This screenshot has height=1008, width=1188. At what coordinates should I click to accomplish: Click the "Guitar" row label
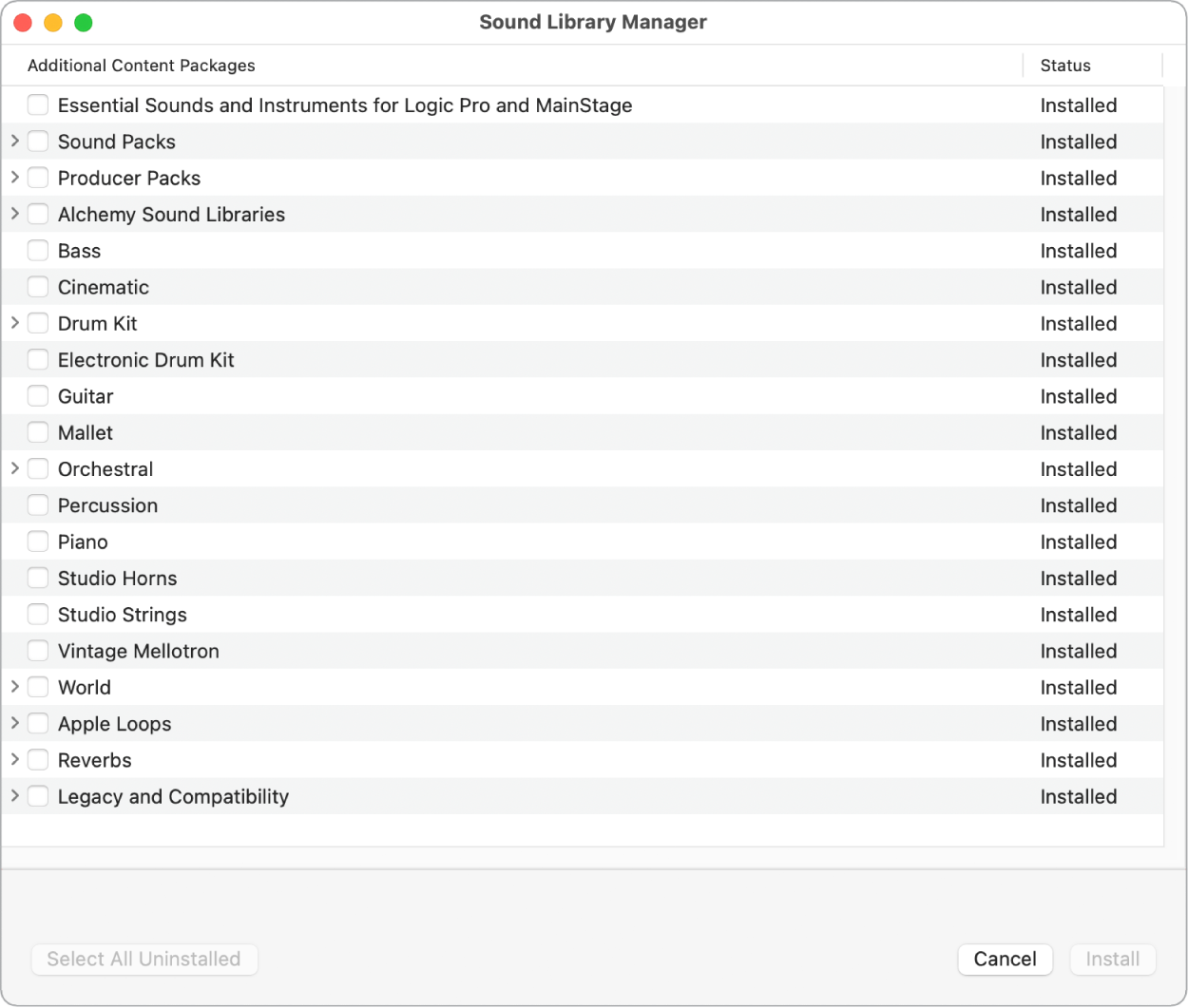coord(86,396)
